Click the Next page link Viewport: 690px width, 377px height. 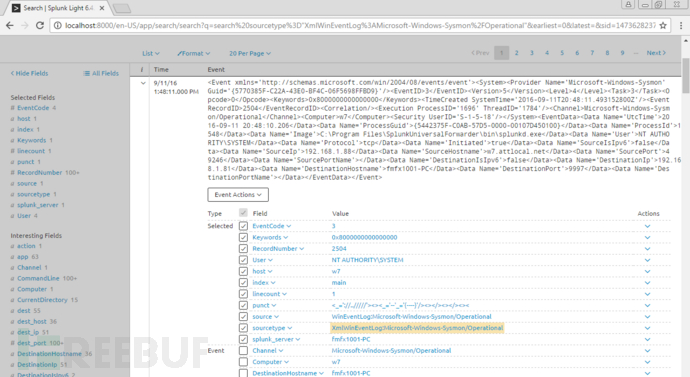pos(656,53)
